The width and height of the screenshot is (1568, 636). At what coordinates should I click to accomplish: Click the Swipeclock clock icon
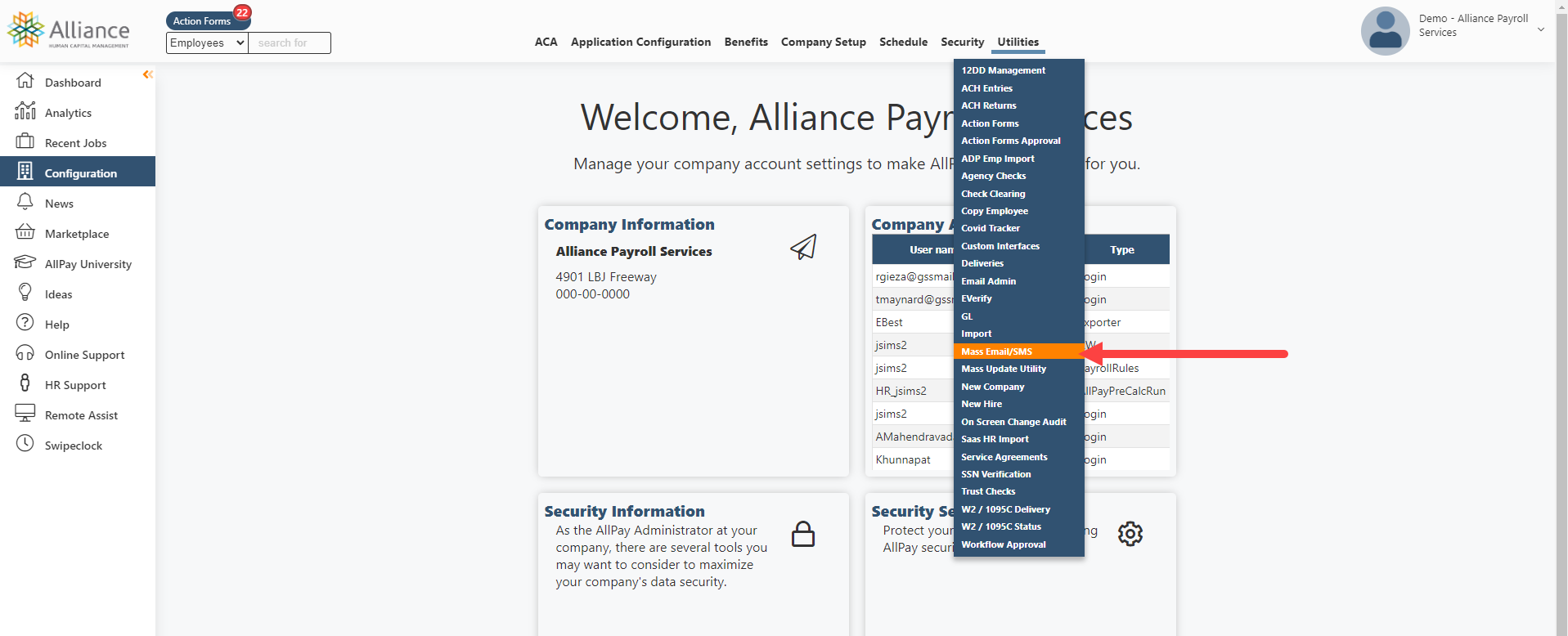(25, 443)
